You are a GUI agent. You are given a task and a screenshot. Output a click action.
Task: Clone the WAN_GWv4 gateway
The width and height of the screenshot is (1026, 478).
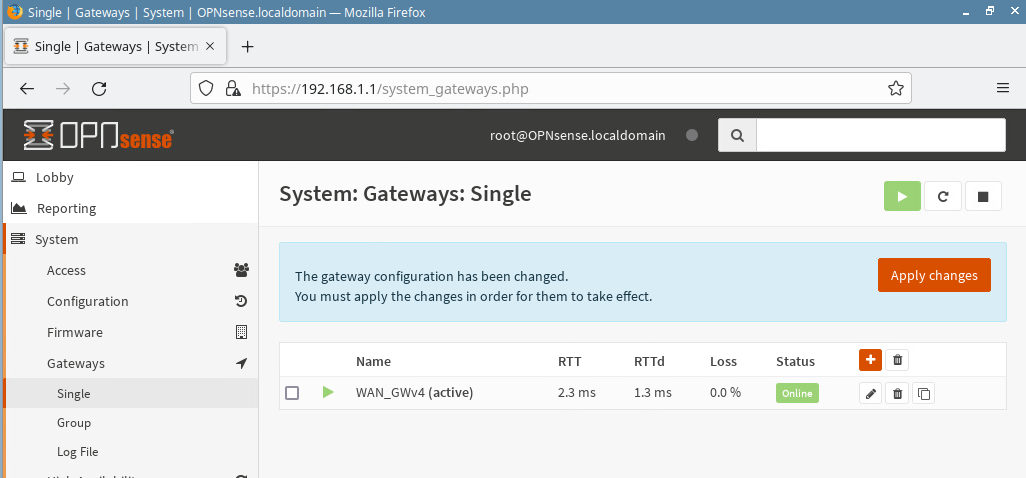pyautogui.click(x=924, y=394)
